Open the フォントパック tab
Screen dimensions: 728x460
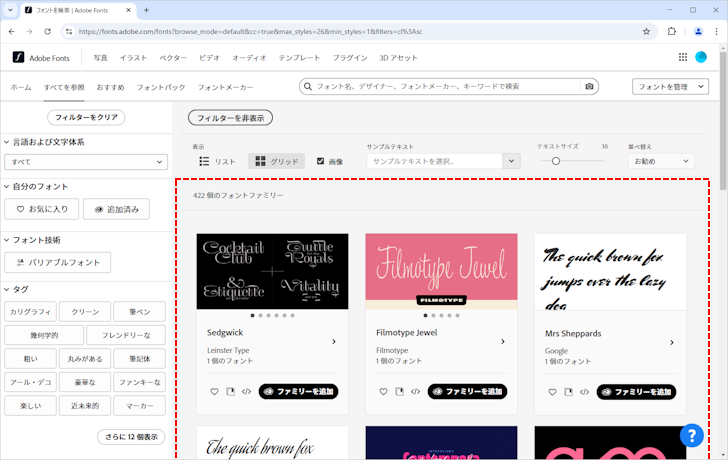tap(161, 88)
